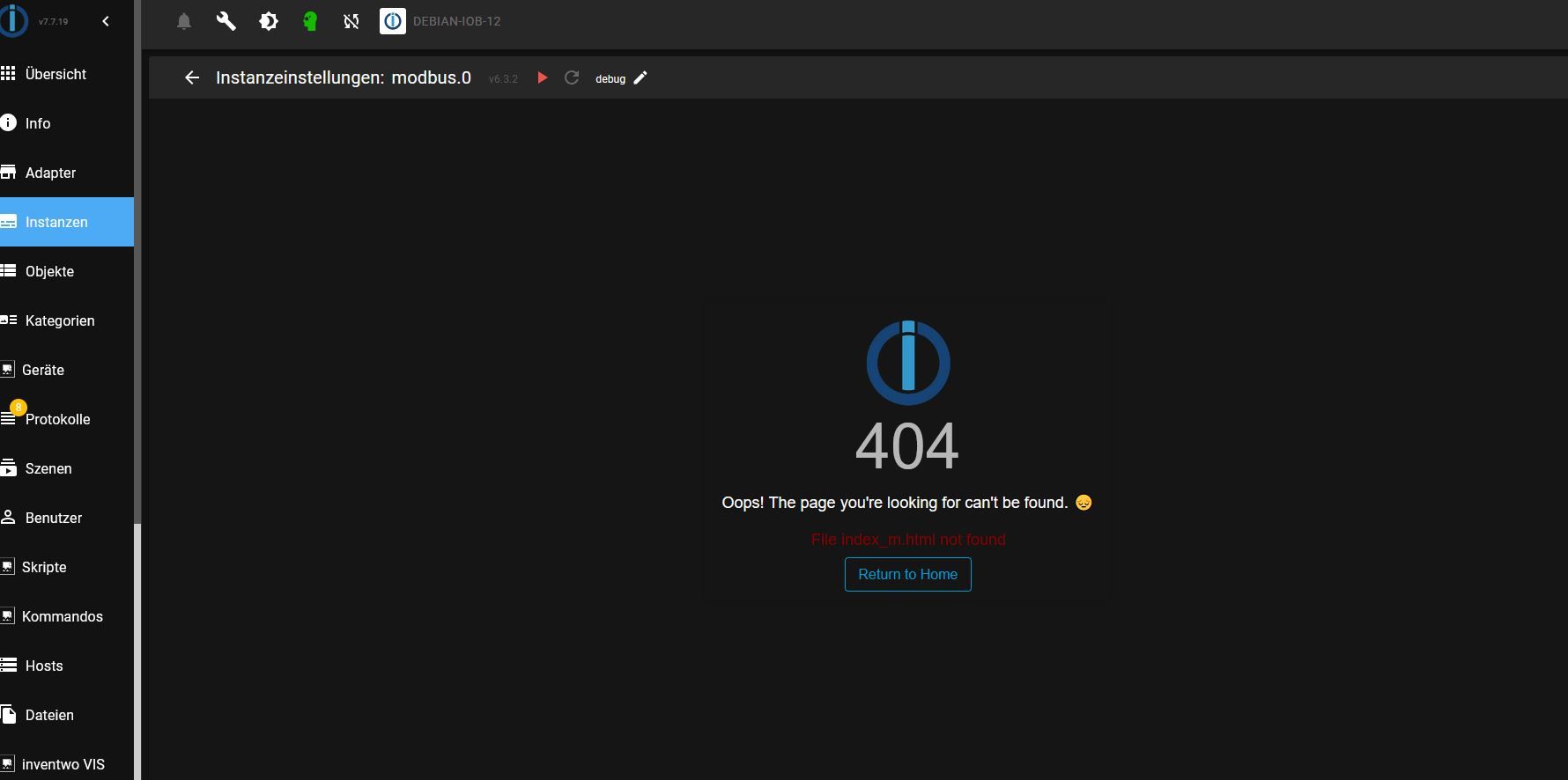Image resolution: width=1568 pixels, height=780 pixels.
Task: Click the v6.3.2 adapter version text
Action: (x=503, y=79)
